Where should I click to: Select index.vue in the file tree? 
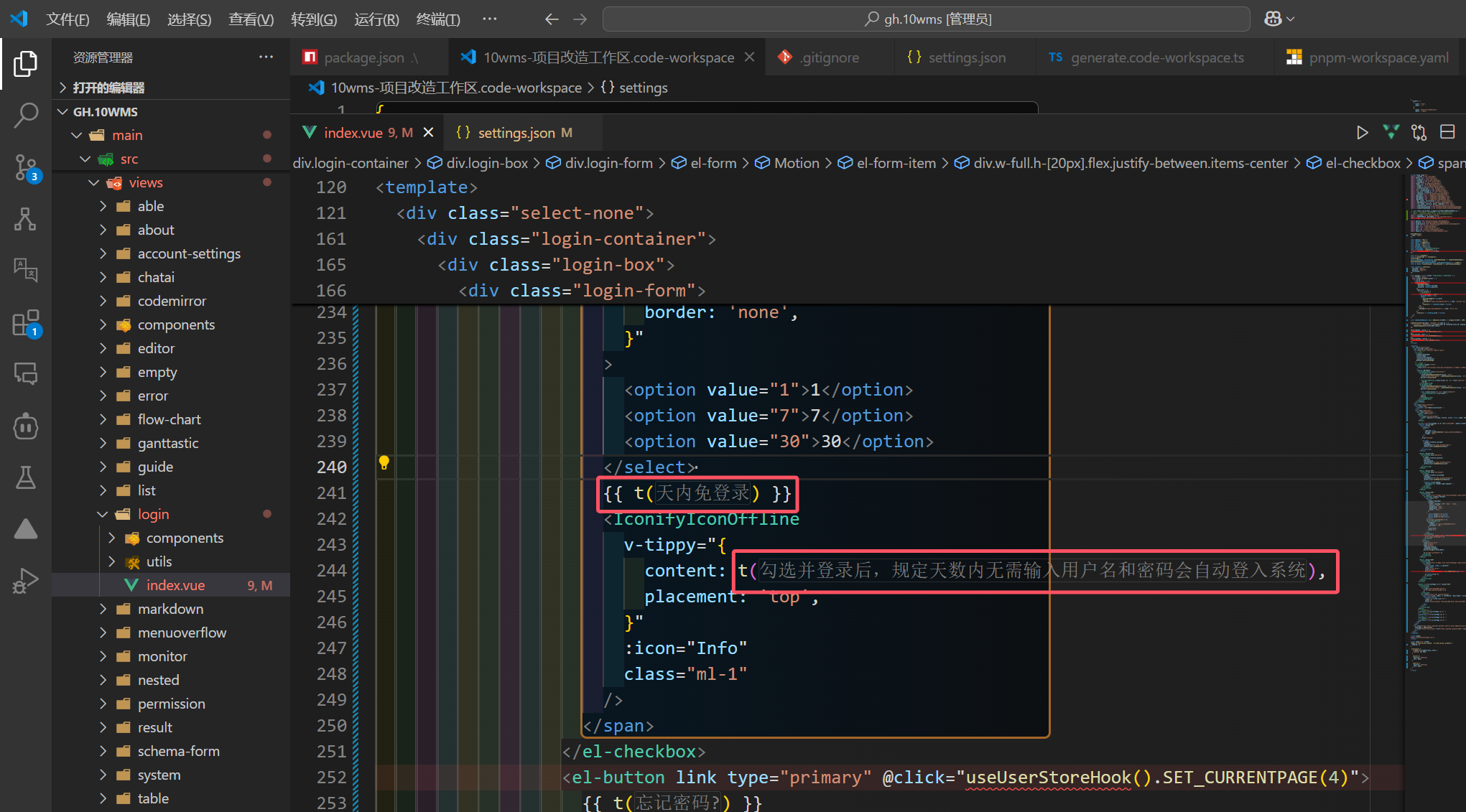click(x=171, y=585)
